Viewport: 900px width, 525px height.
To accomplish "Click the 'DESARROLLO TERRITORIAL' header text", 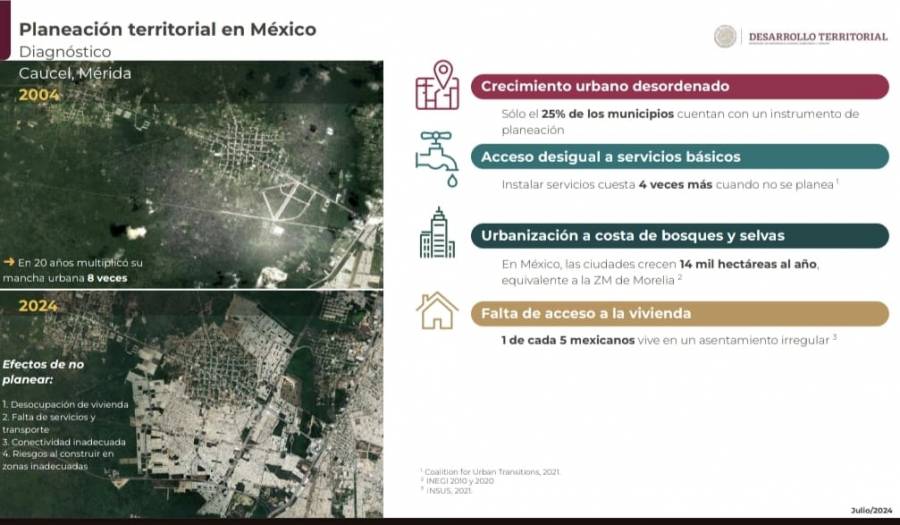I will (x=818, y=36).
